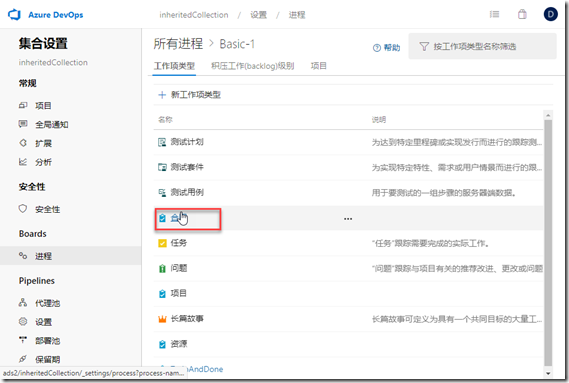This screenshot has width=569, height=383.
Task: Go to the 设置 breadcrumb
Action: [258, 15]
